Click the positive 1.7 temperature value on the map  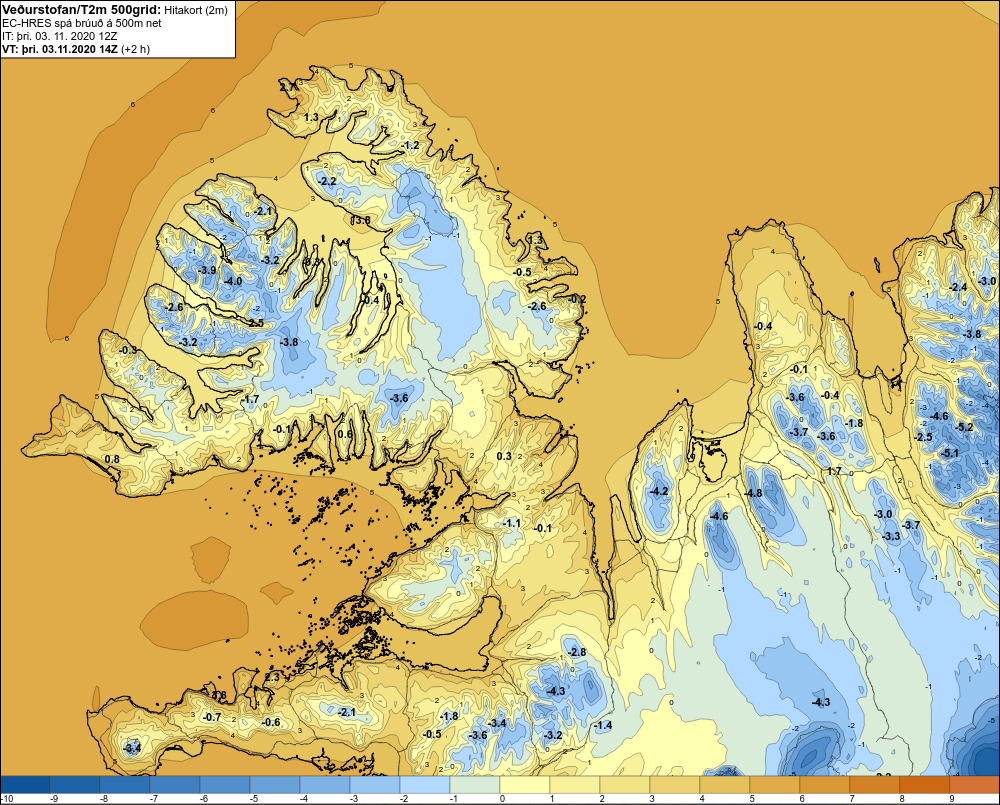834,471
